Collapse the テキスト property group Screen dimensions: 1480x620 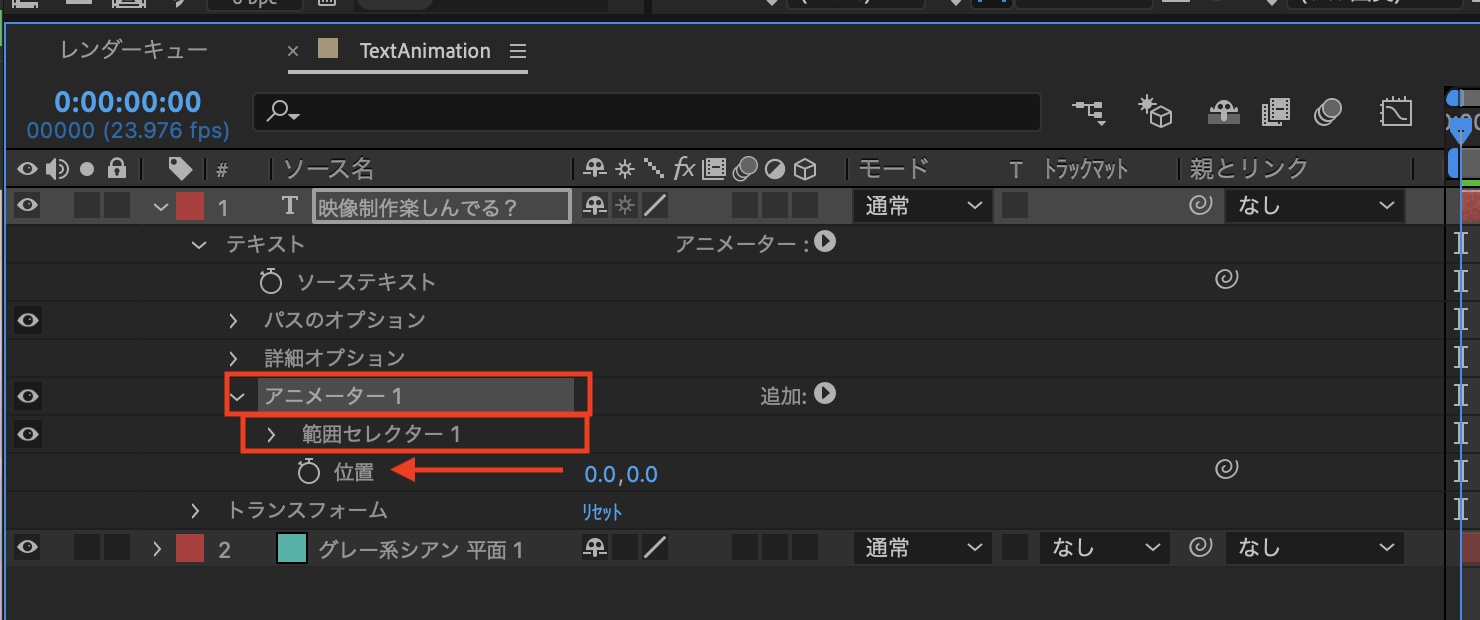(199, 245)
